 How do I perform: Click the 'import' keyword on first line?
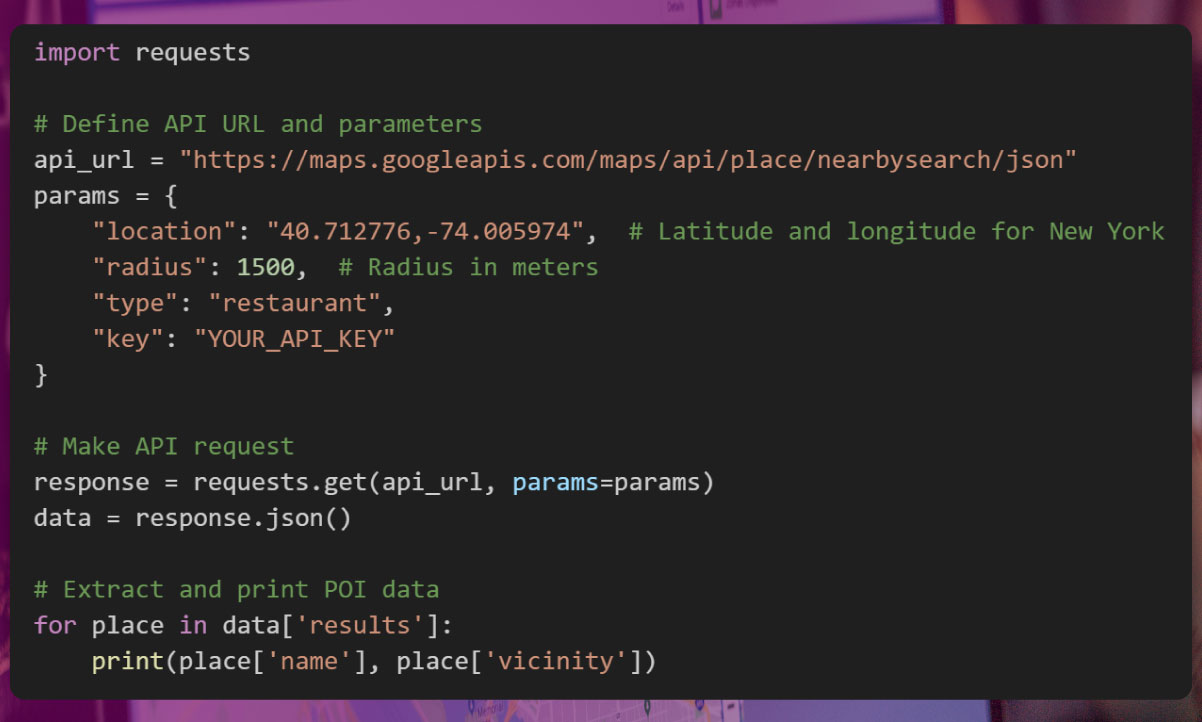pyautogui.click(x=77, y=52)
